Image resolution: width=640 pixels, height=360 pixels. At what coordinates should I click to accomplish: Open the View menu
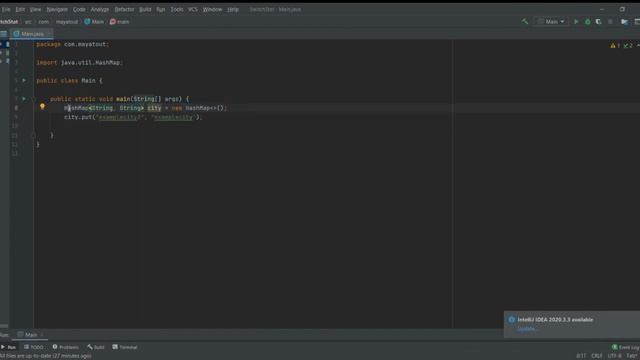click(36, 9)
